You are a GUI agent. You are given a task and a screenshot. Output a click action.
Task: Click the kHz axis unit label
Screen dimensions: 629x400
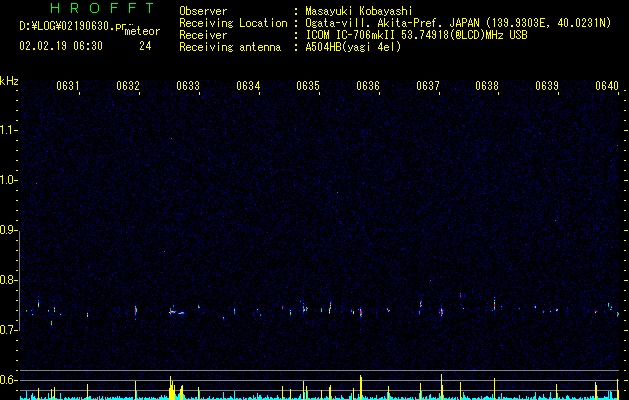[x=9, y=81]
